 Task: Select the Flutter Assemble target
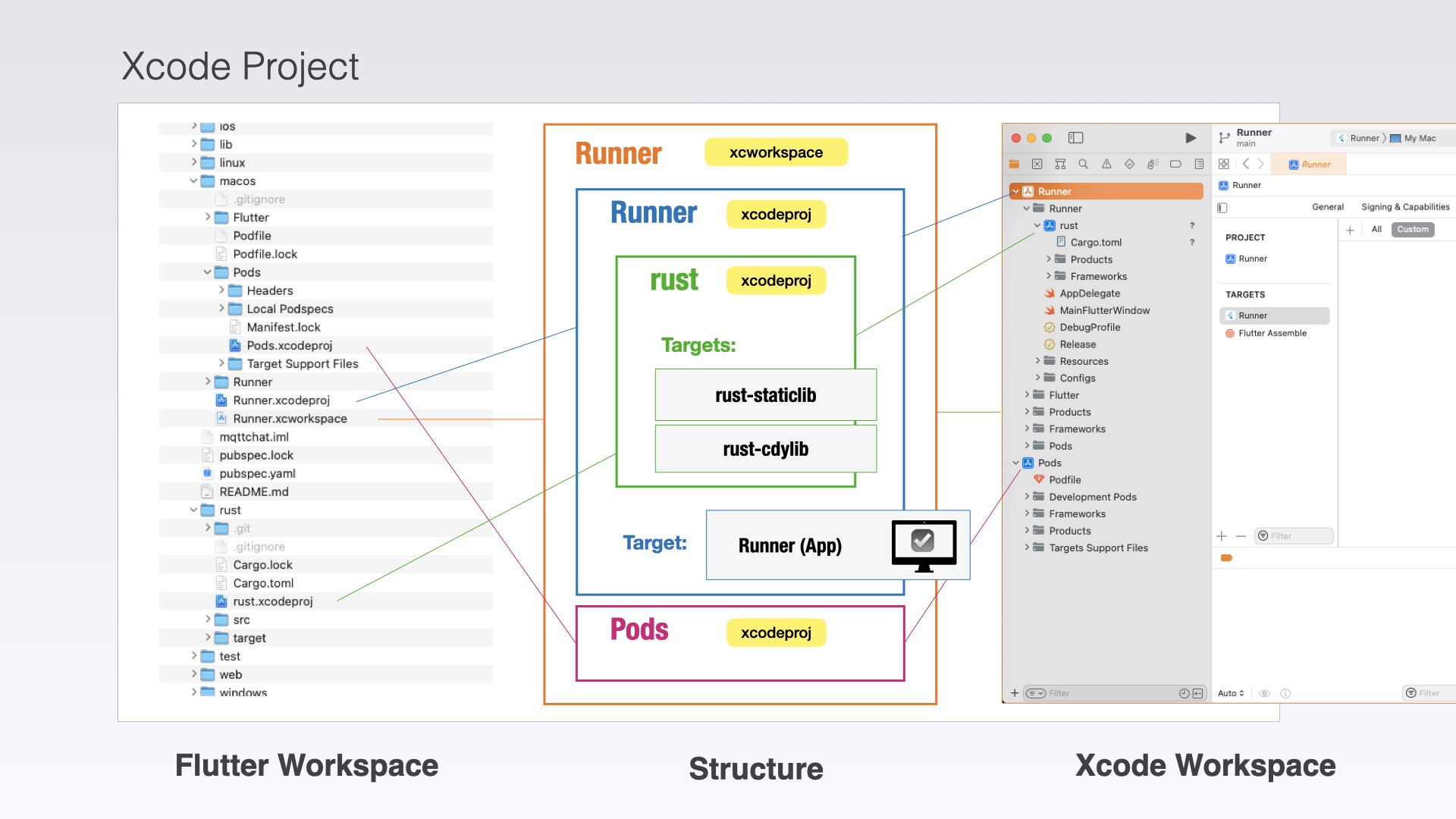pos(1272,334)
